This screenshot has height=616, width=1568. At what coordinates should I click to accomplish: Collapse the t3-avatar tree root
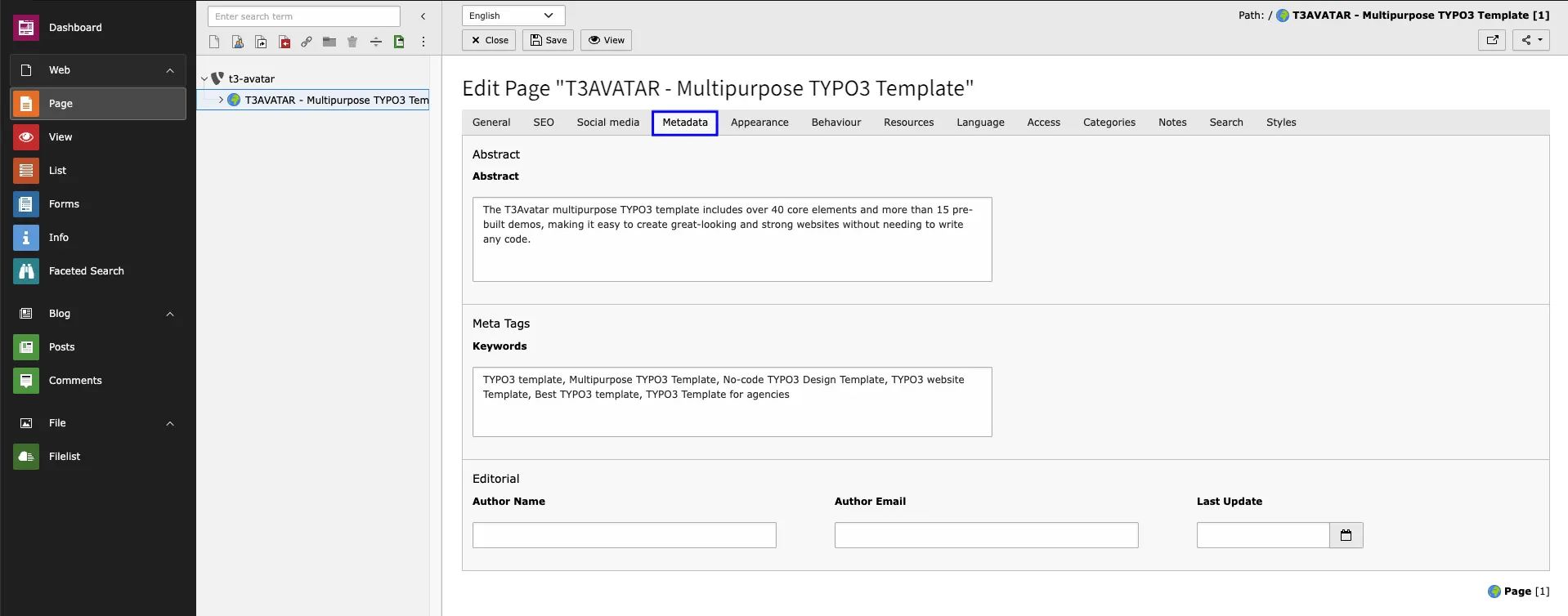pyautogui.click(x=204, y=79)
